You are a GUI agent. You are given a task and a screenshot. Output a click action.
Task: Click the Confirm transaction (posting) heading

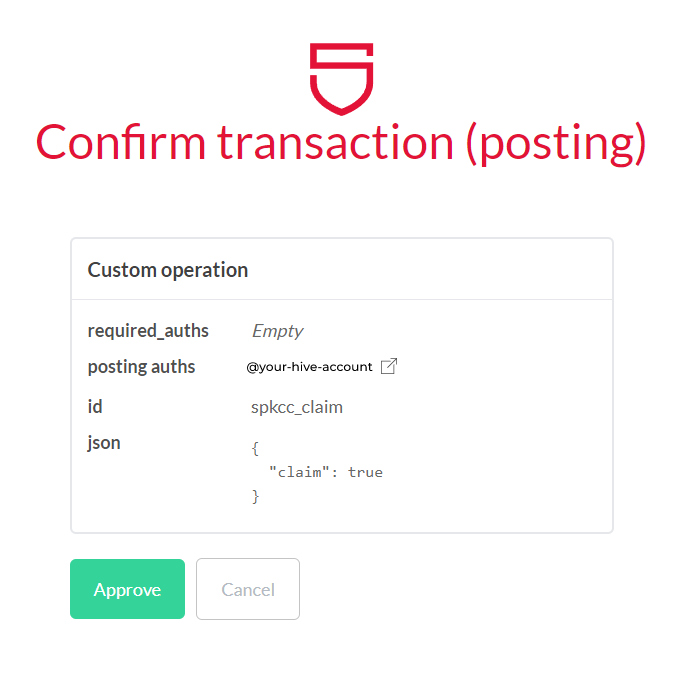(x=341, y=143)
